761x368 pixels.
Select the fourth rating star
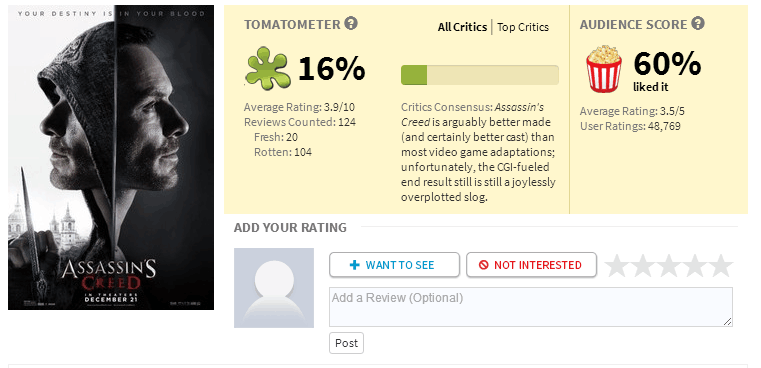pyautogui.click(x=695, y=266)
